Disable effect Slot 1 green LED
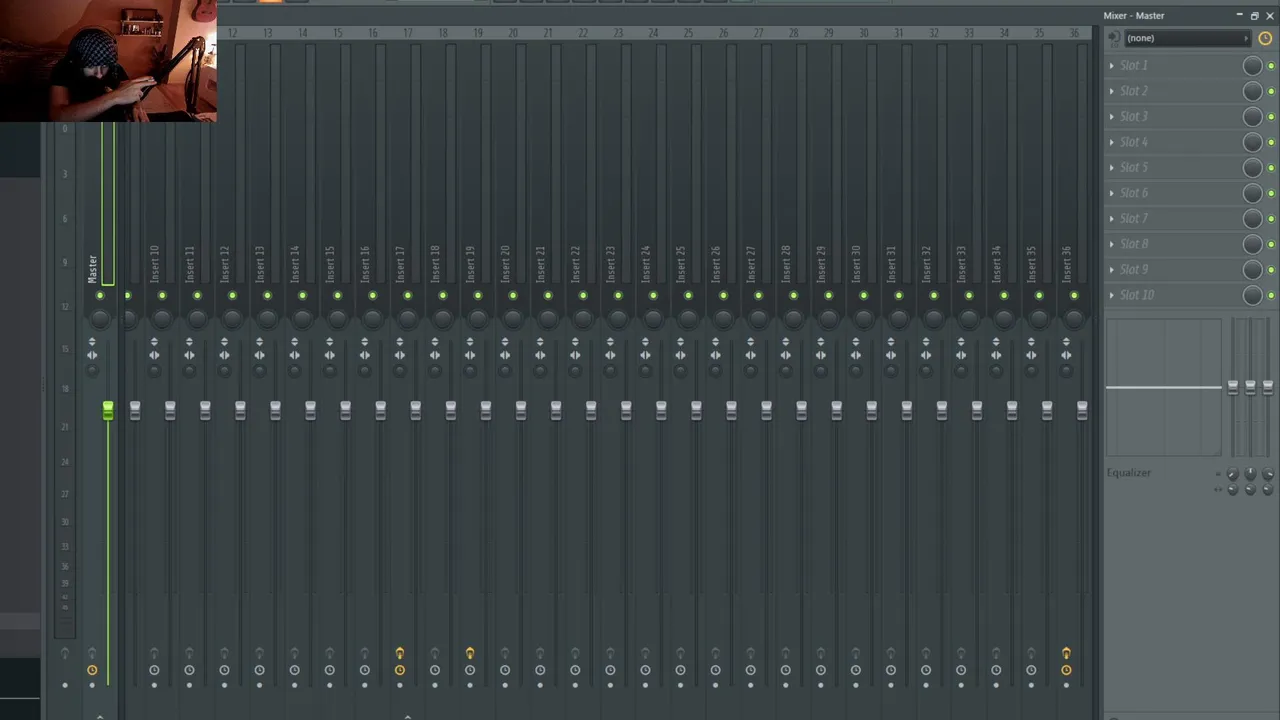 1271,66
